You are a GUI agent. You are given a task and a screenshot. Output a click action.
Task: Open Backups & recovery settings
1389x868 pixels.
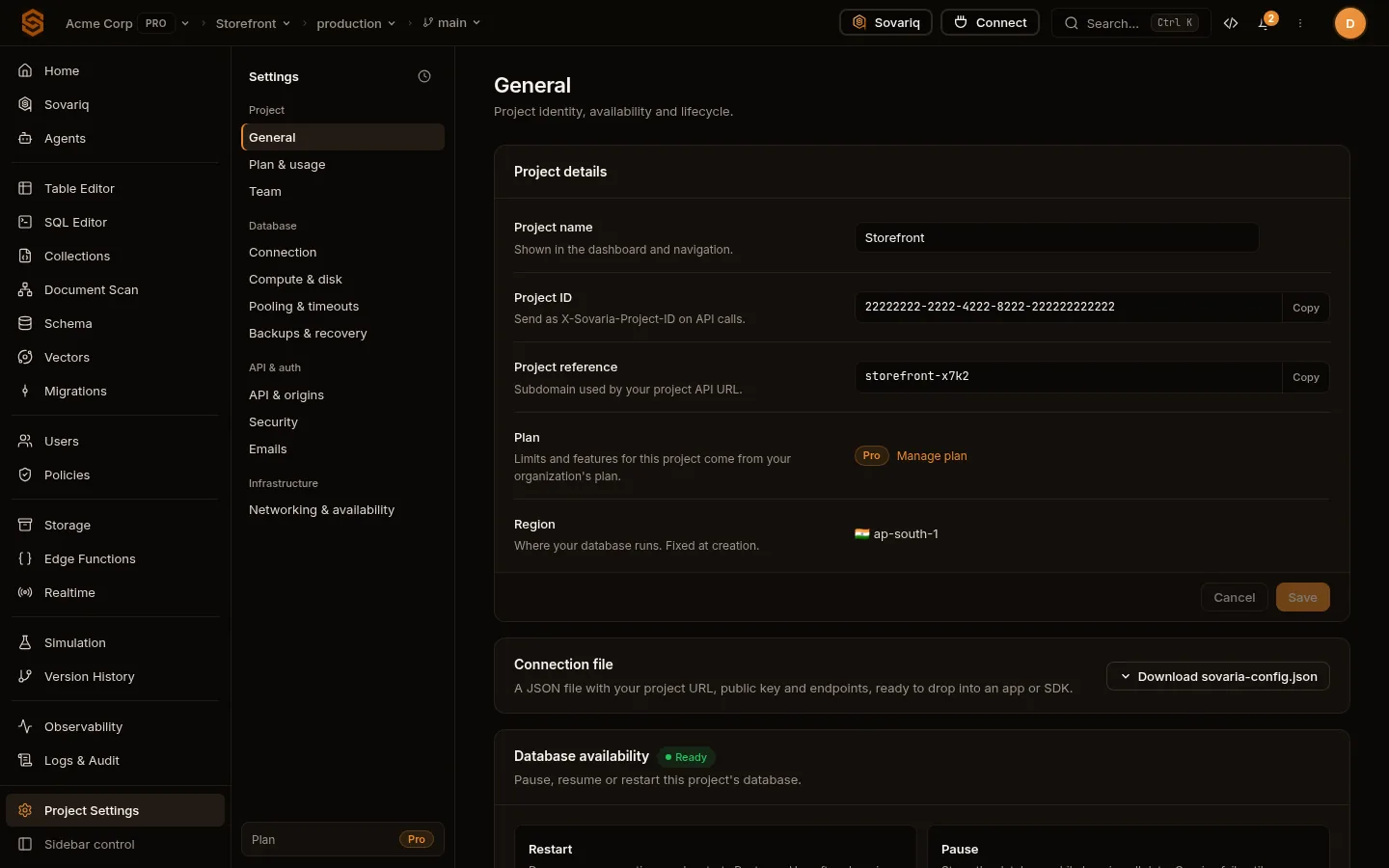tap(342, 333)
